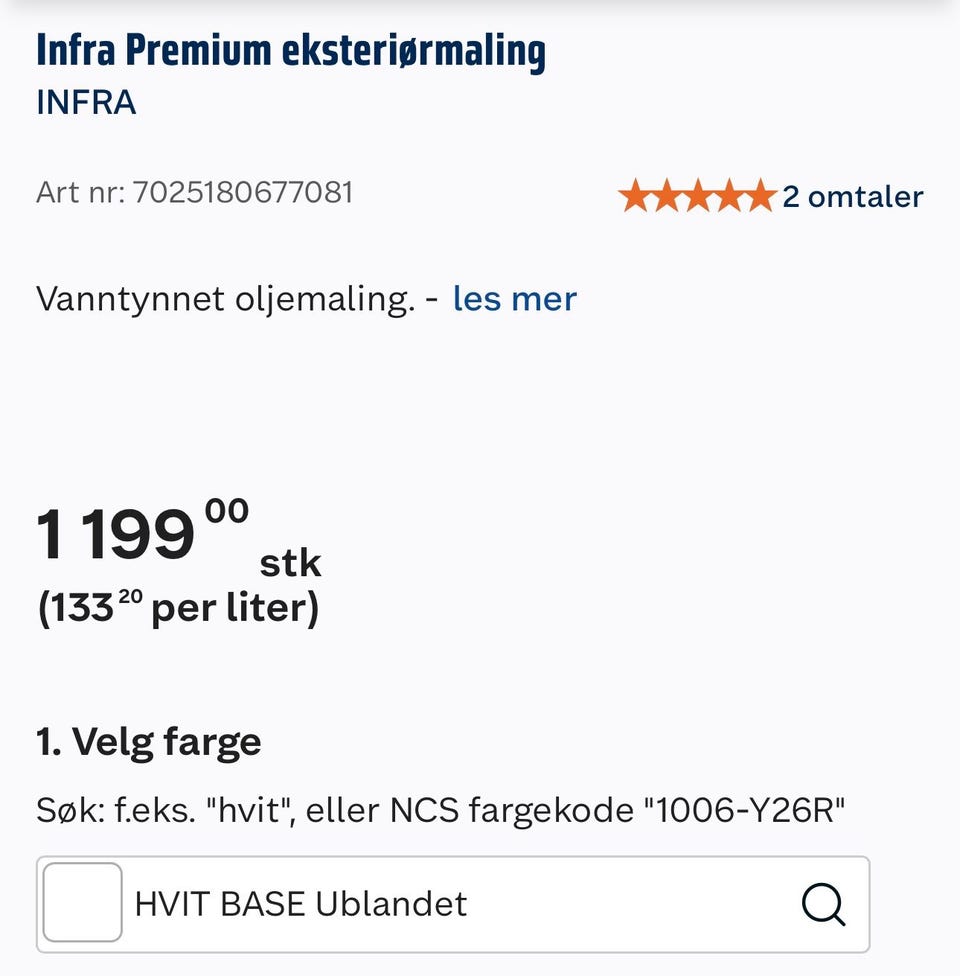
Task: Click the '1. Velg farge' step heading
Action: point(148,742)
